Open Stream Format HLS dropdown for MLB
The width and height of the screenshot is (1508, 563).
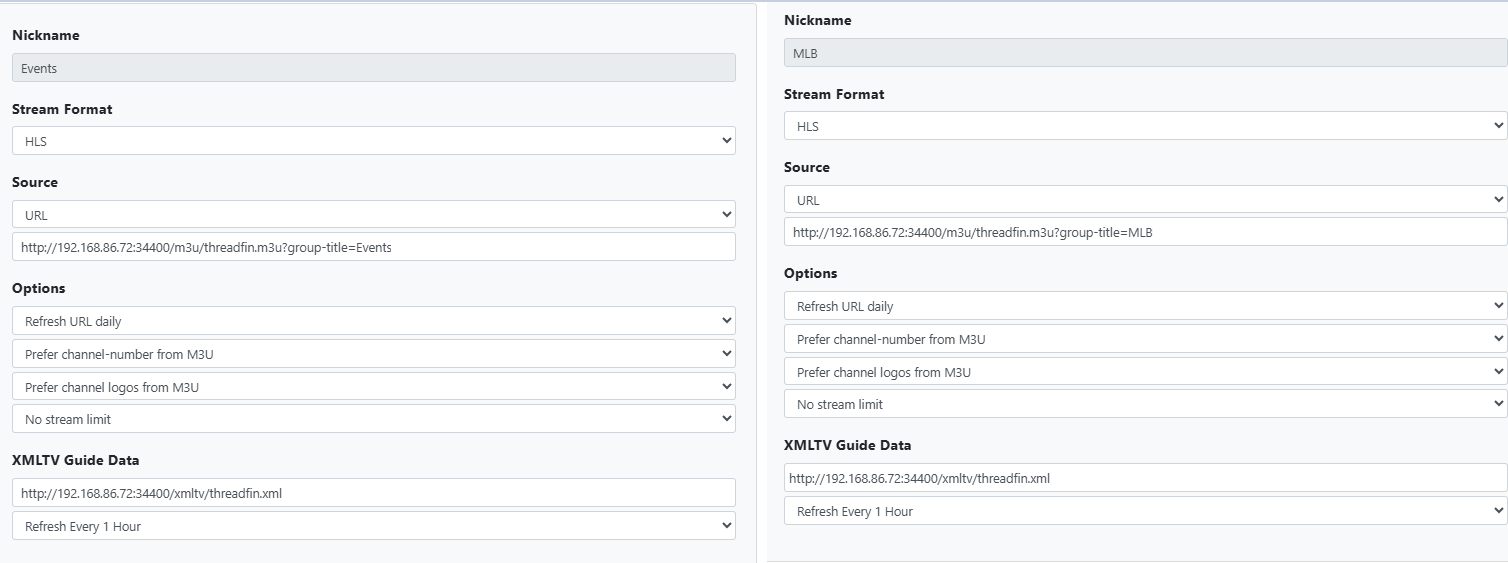click(1145, 126)
